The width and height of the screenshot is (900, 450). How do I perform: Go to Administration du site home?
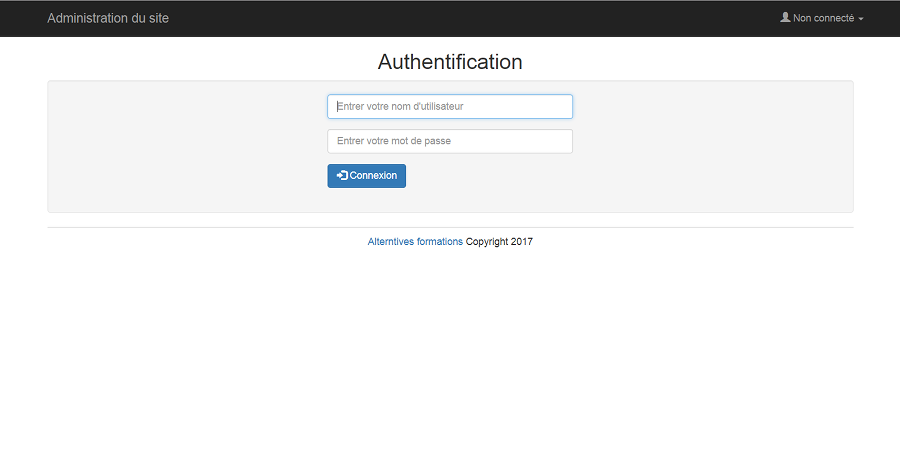tap(108, 18)
